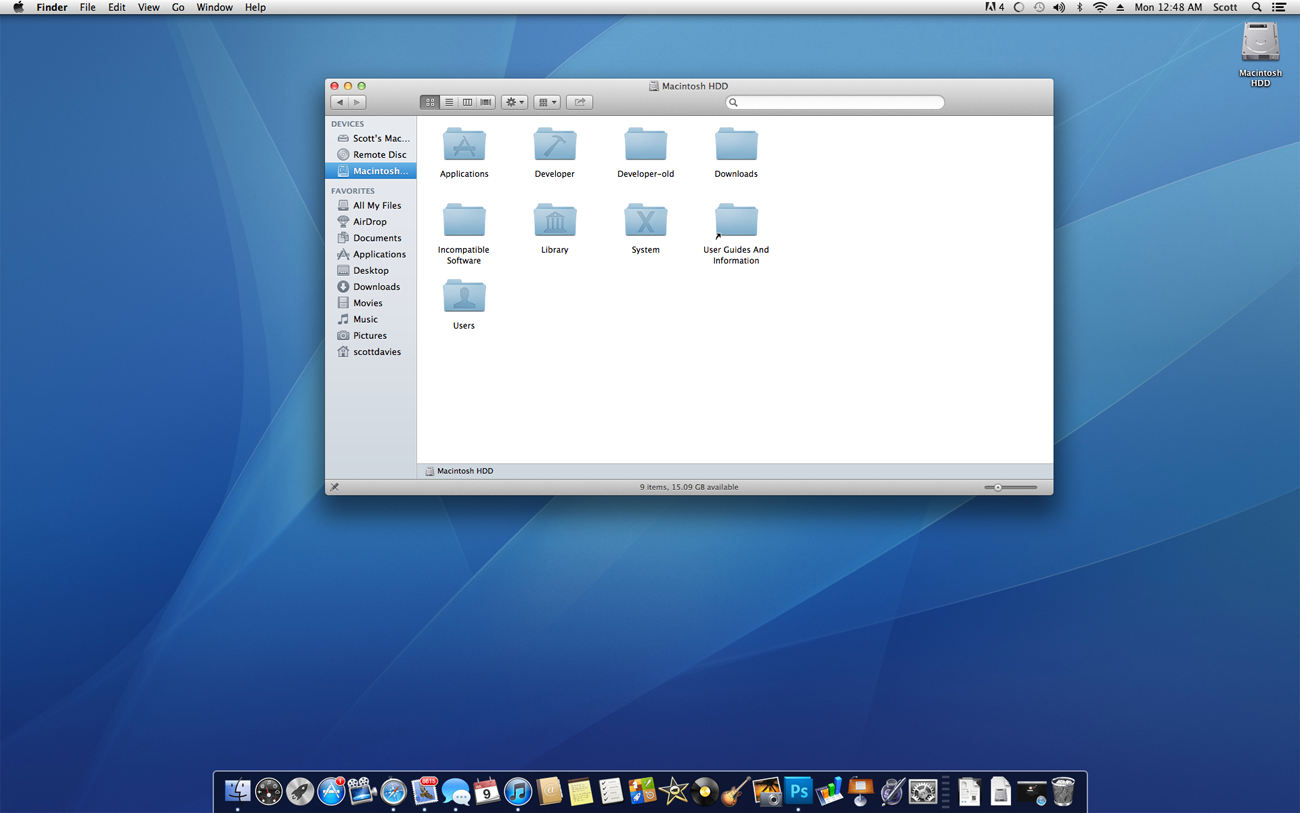Open the Developer folder
The height and width of the screenshot is (813, 1300).
(554, 146)
